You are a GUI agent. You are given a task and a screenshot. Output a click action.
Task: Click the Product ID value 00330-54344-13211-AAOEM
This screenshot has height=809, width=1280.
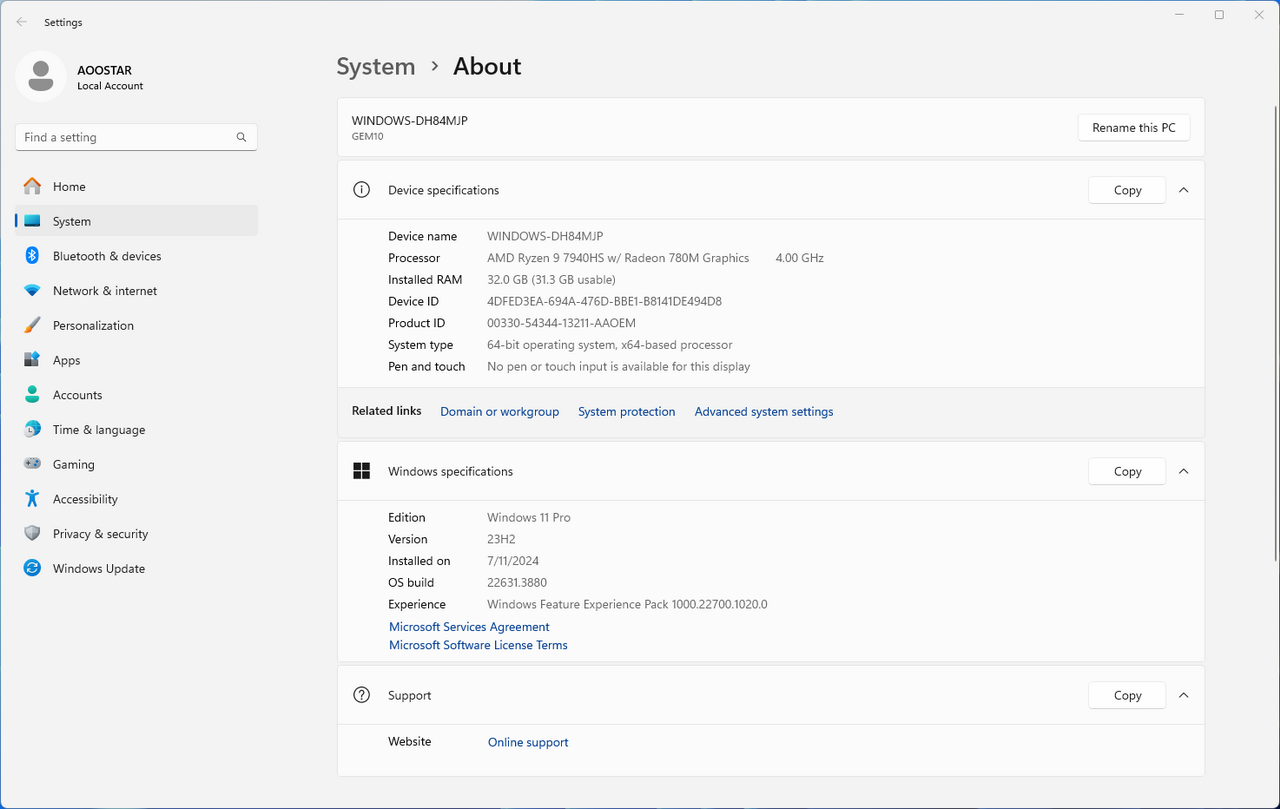click(561, 323)
